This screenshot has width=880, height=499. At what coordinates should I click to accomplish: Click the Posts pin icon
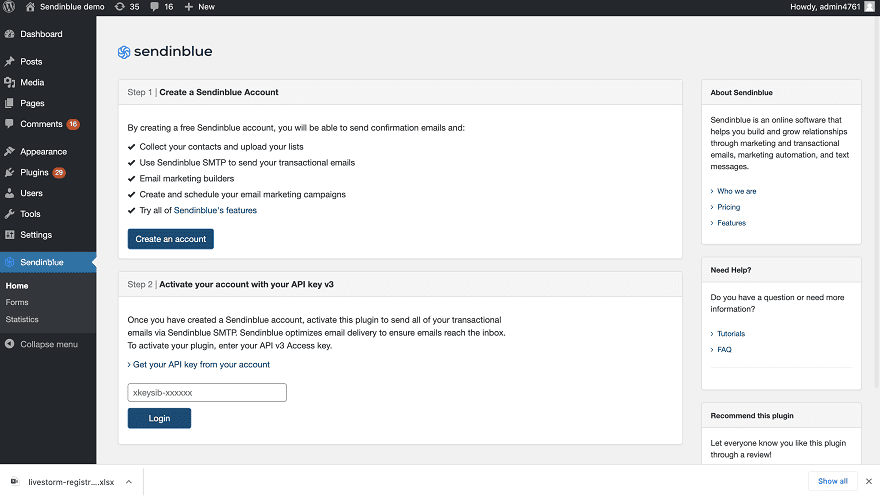tap(10, 61)
